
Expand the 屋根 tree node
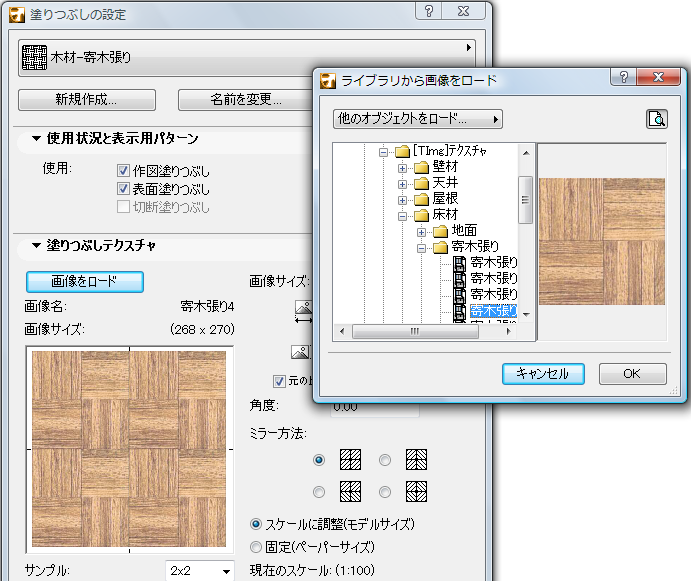(x=402, y=200)
